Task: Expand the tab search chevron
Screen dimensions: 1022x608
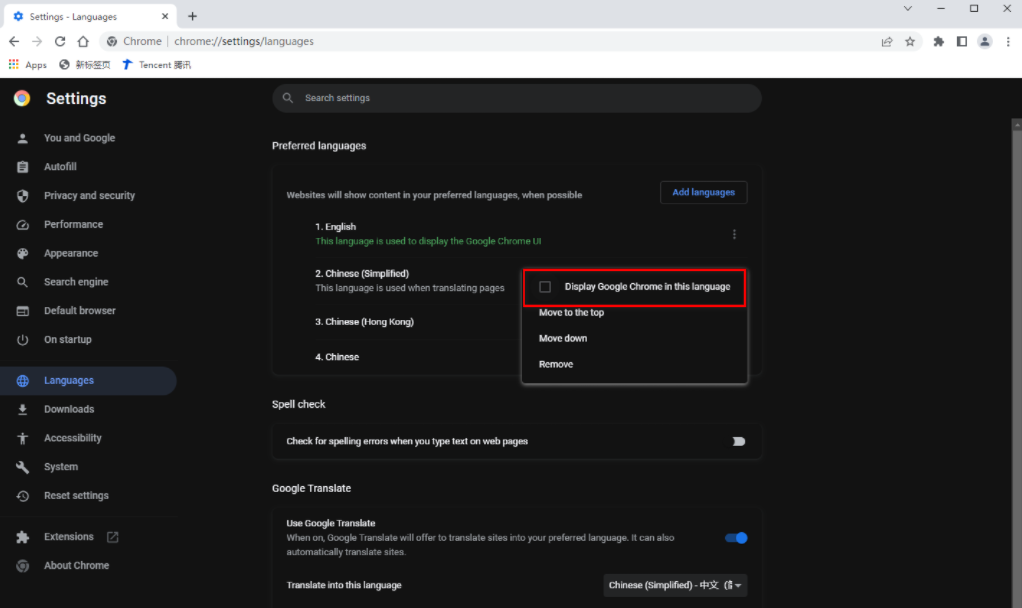Action: (x=907, y=8)
